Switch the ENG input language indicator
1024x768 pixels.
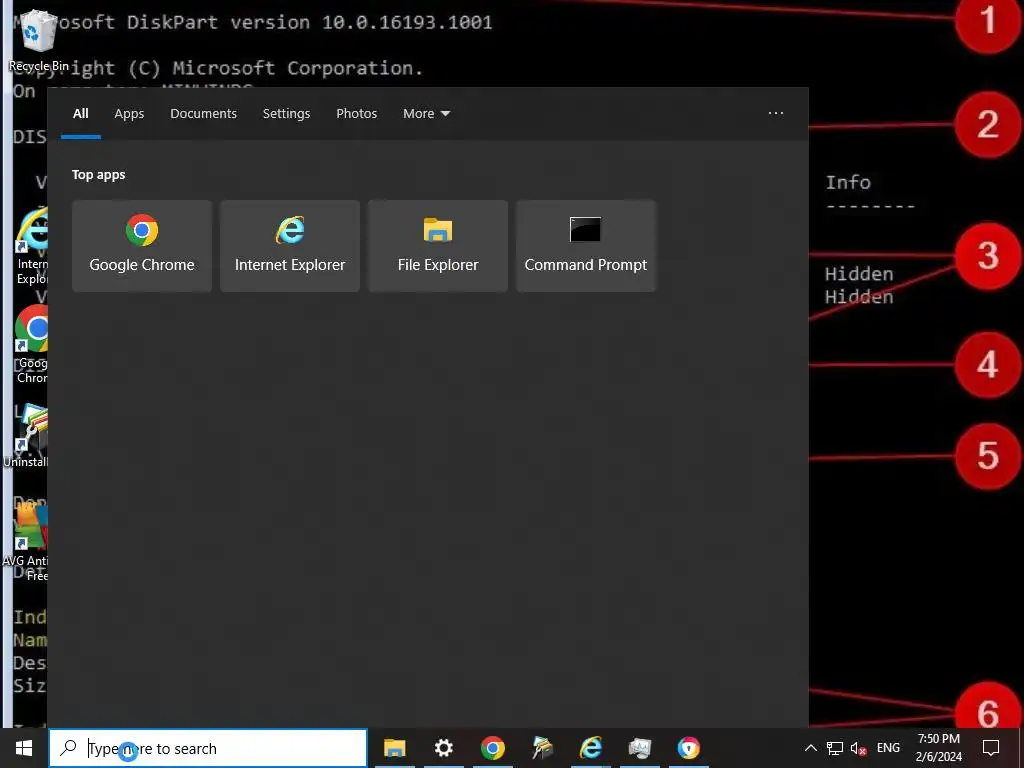click(x=888, y=748)
